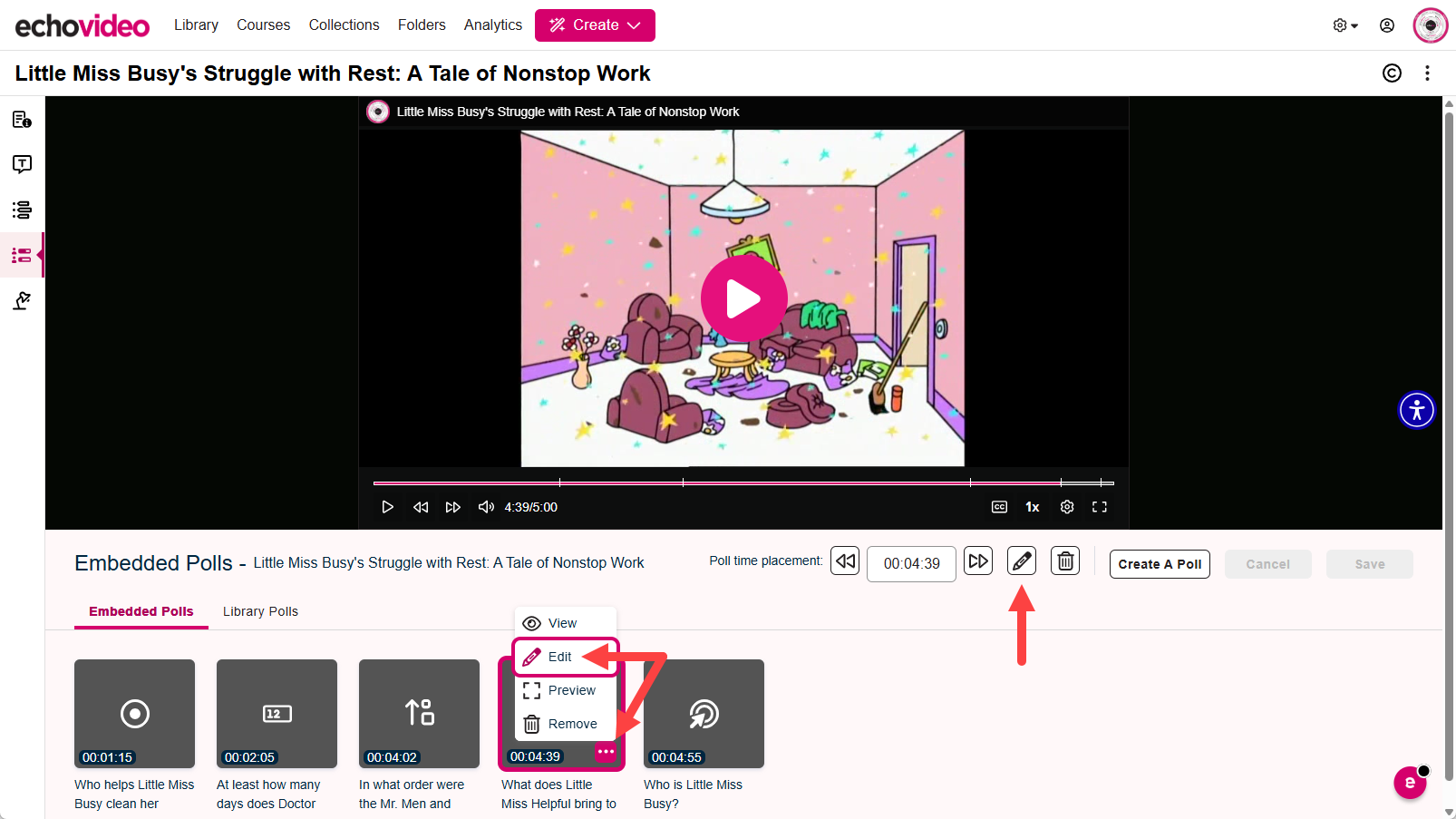The image size is (1456, 819).
Task: Select poll thumbnail at 00:01:15
Action: (x=134, y=714)
